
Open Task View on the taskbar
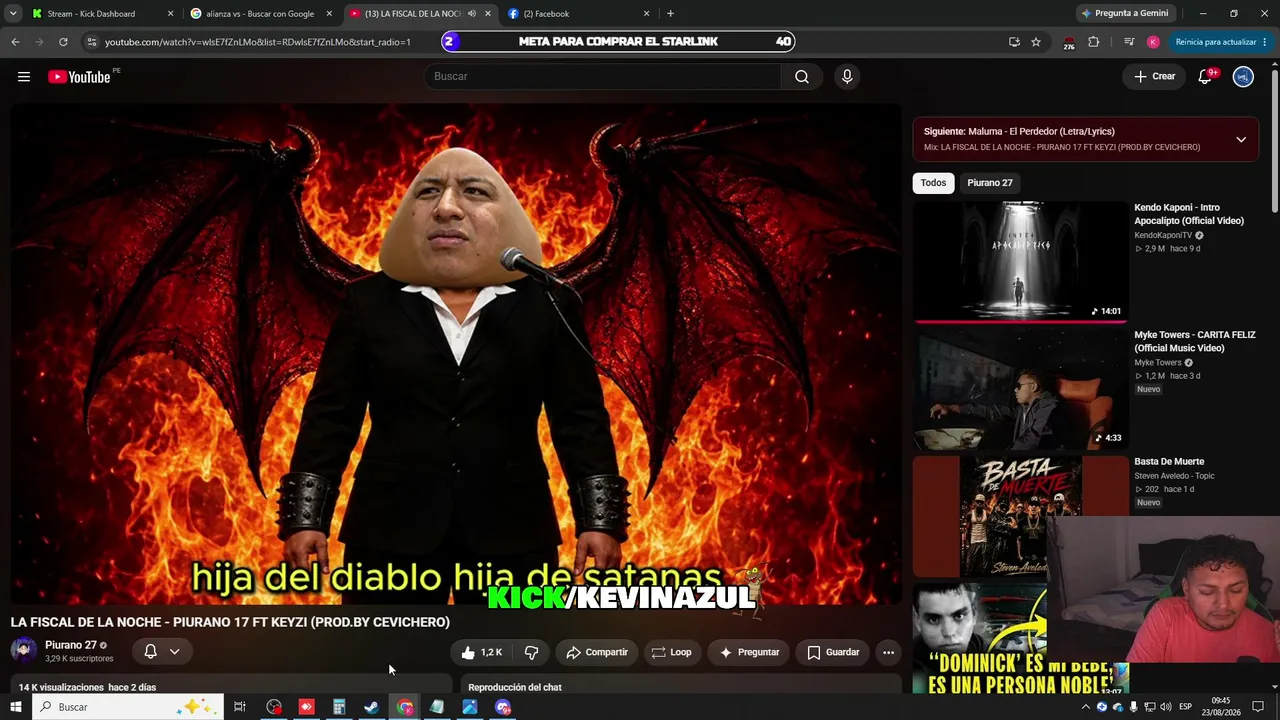(240, 707)
